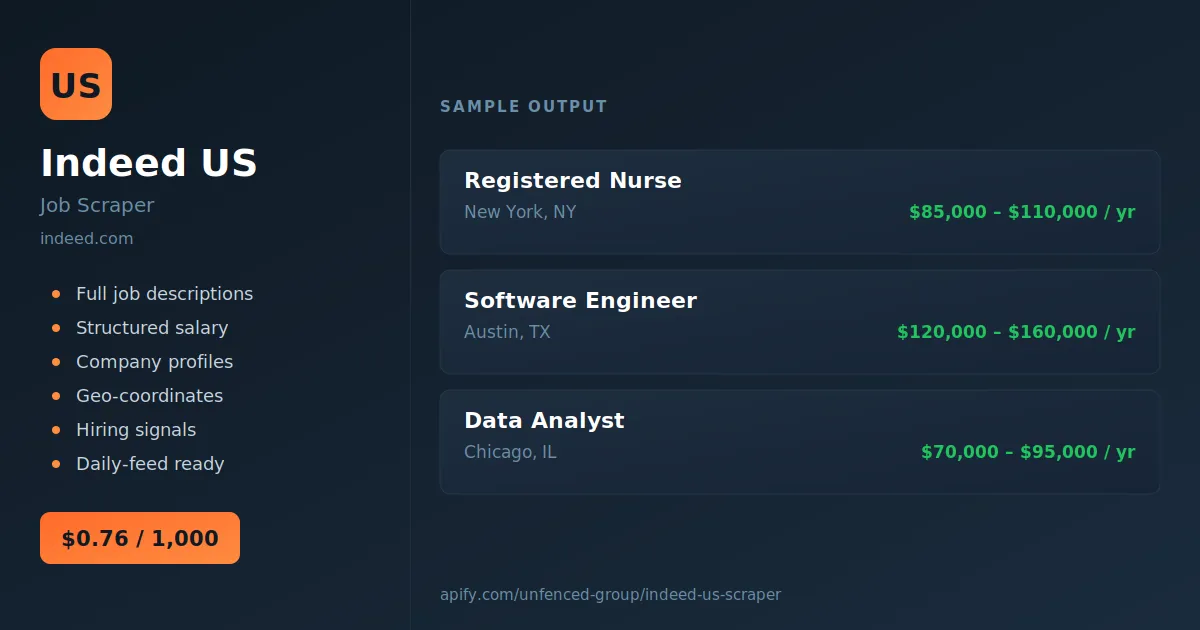Click the orange US logo icon
Viewport: 1200px width, 630px height.
(76, 84)
